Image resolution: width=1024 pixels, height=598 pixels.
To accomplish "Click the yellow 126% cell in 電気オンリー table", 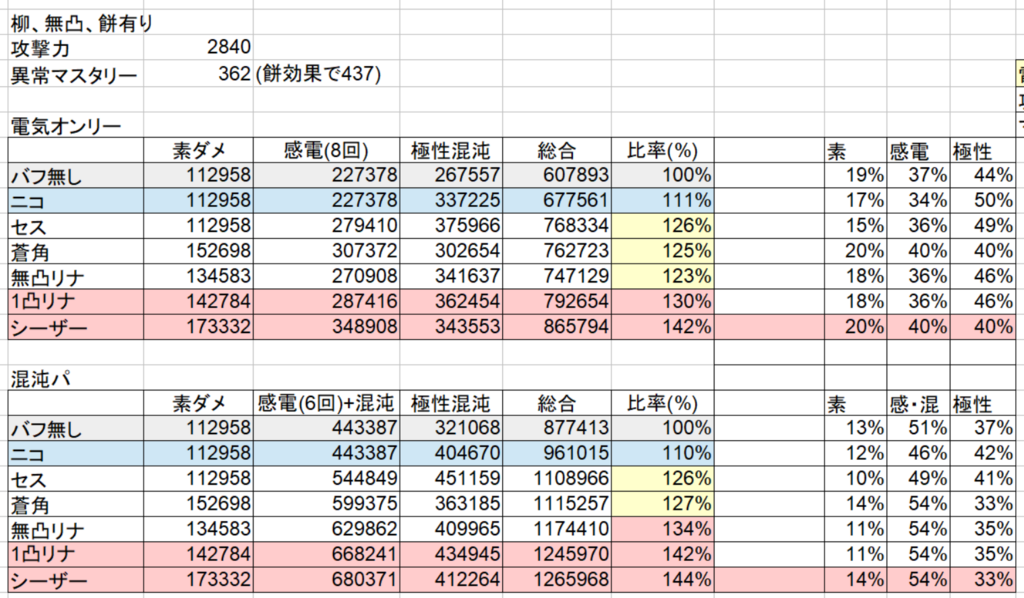I will tap(663, 226).
